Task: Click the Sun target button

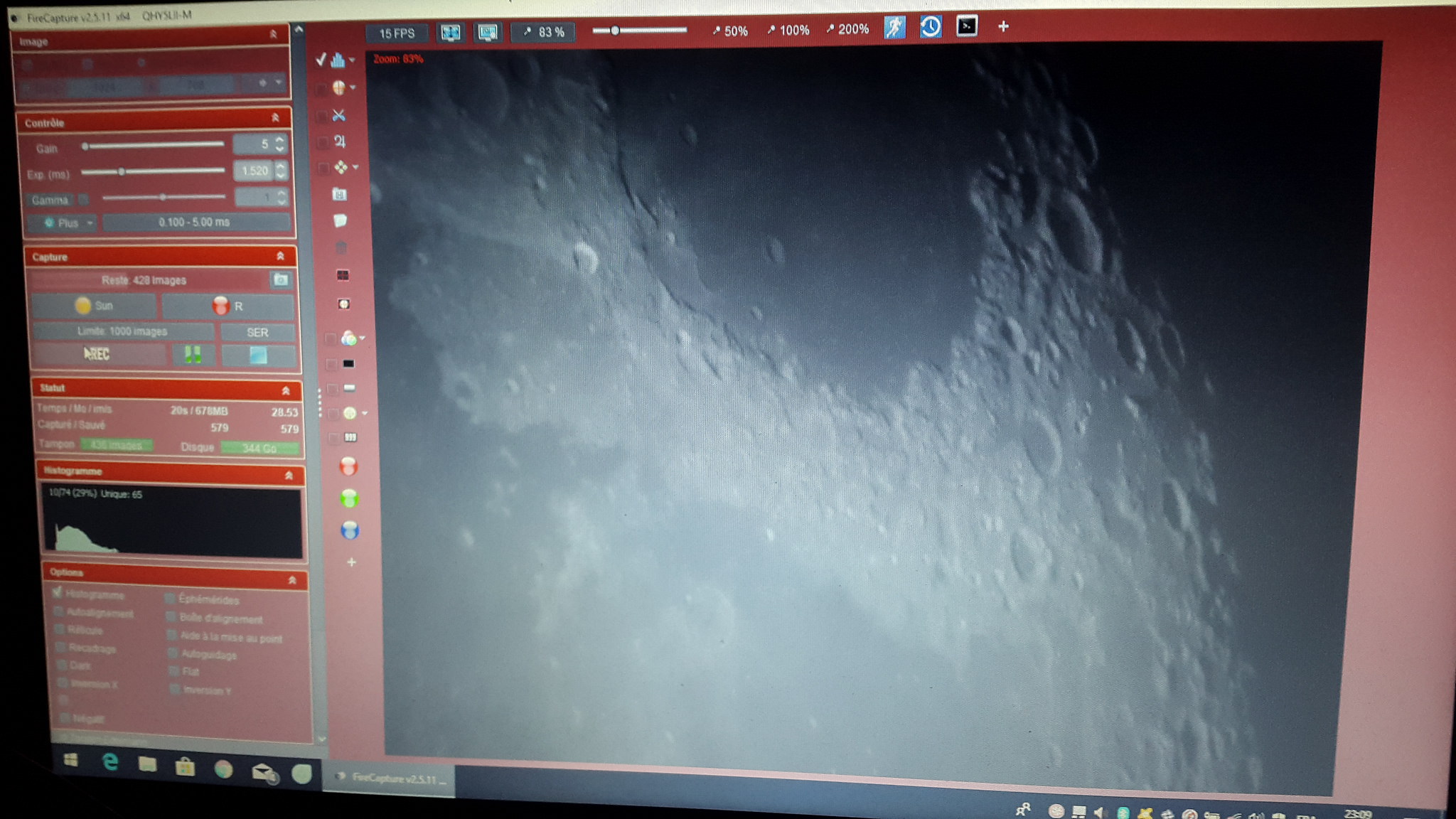Action: coord(94,306)
